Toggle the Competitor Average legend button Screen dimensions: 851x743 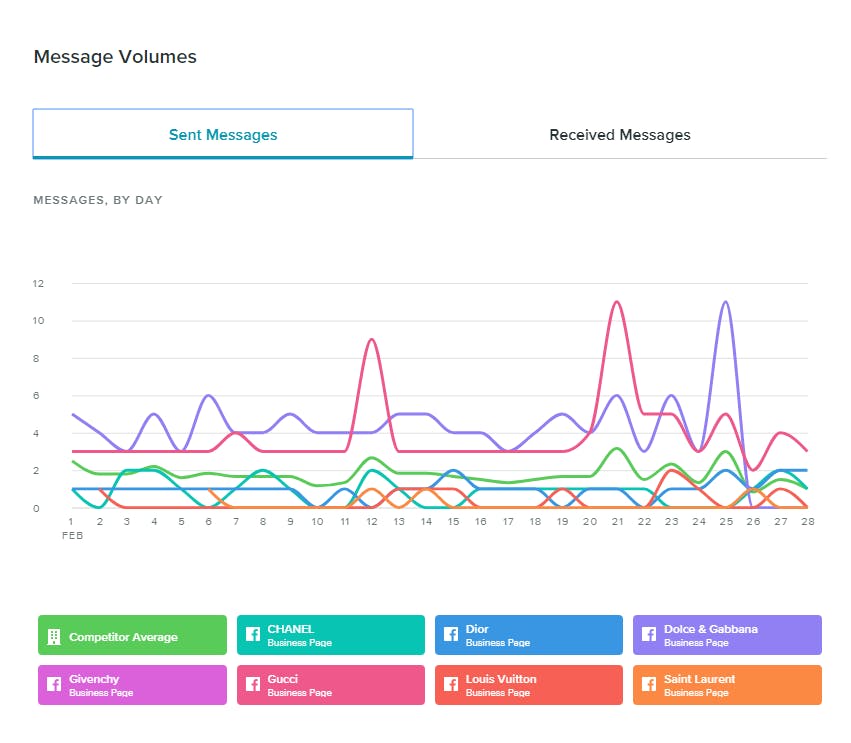[132, 635]
